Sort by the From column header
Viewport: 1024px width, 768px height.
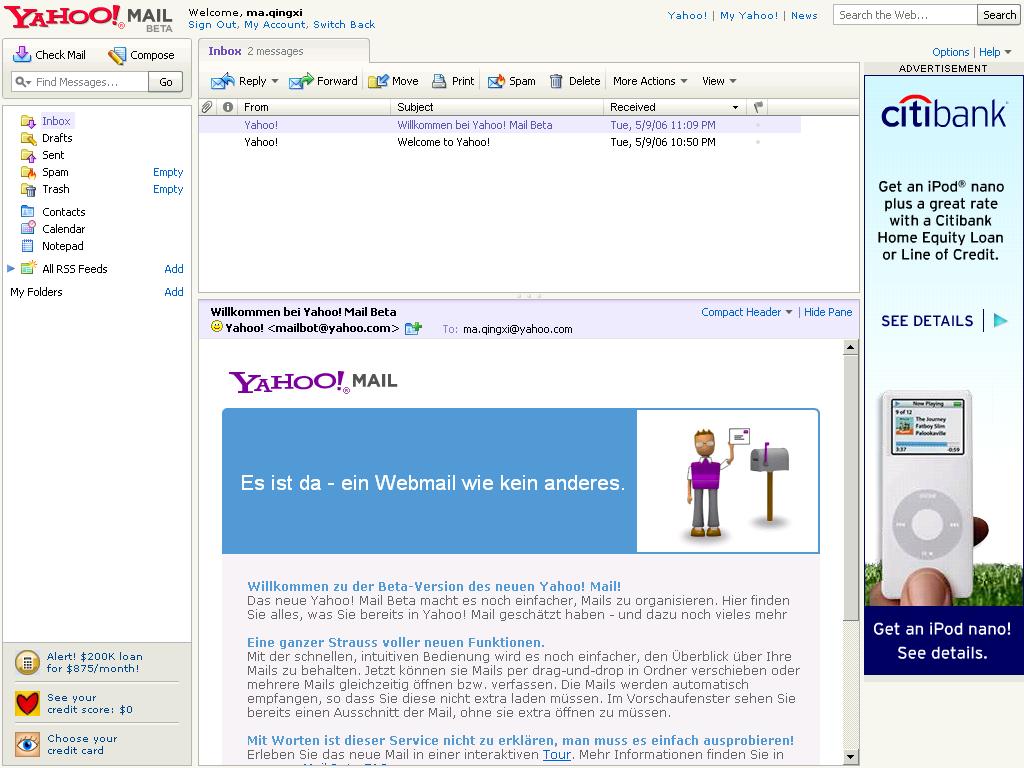[315, 106]
